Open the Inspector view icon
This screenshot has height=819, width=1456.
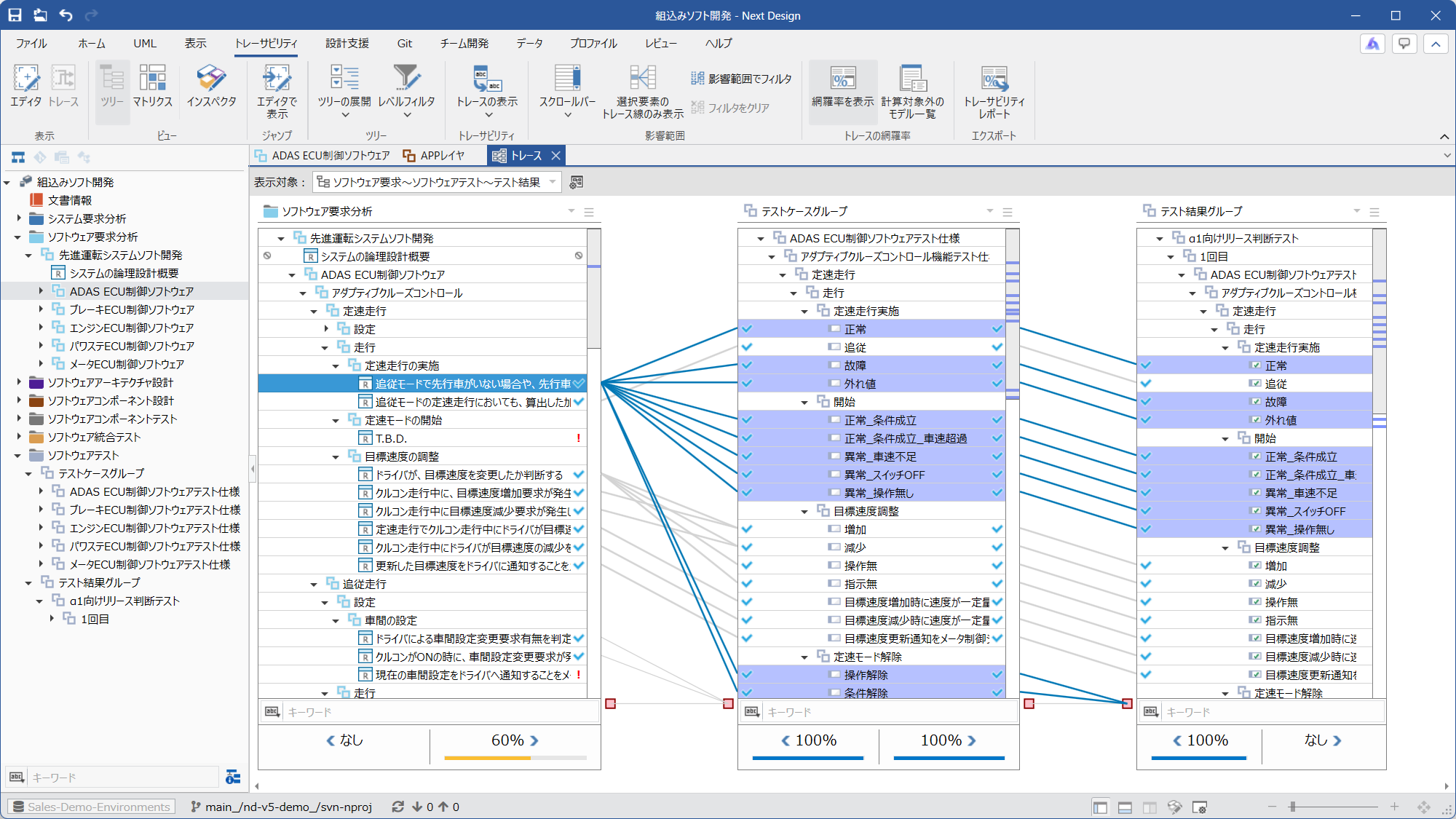[211, 79]
